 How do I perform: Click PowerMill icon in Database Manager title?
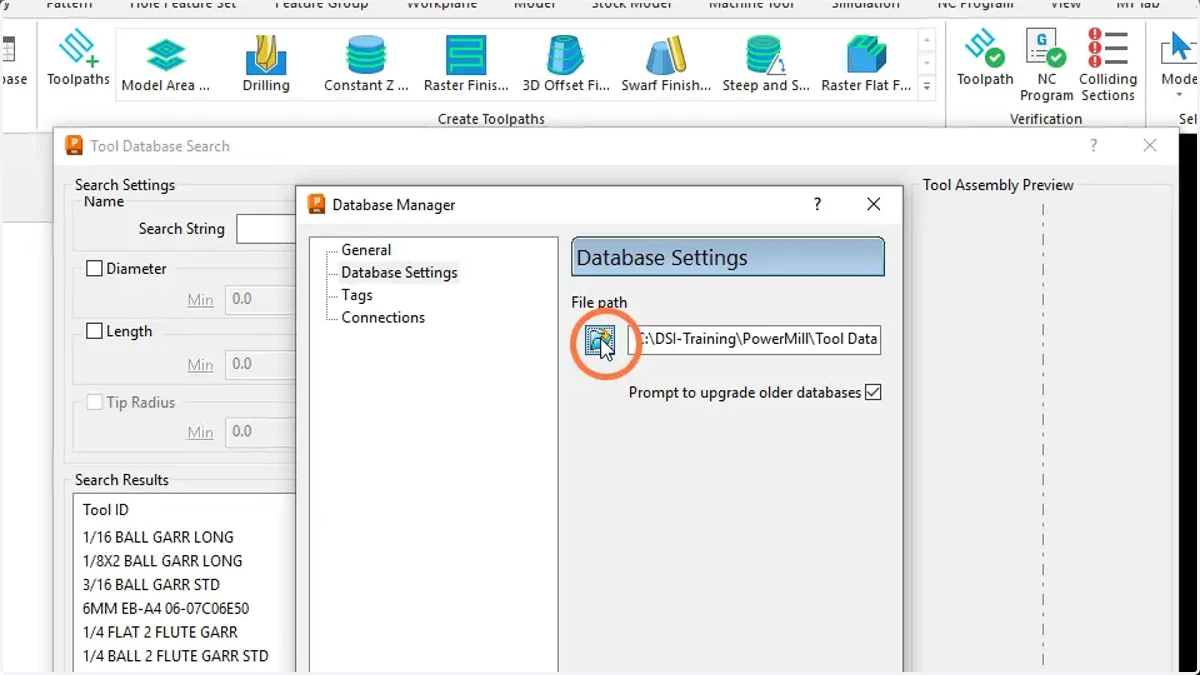(317, 204)
